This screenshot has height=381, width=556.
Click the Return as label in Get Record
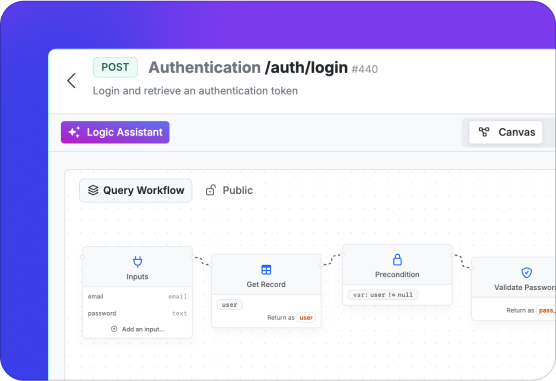[281, 318]
